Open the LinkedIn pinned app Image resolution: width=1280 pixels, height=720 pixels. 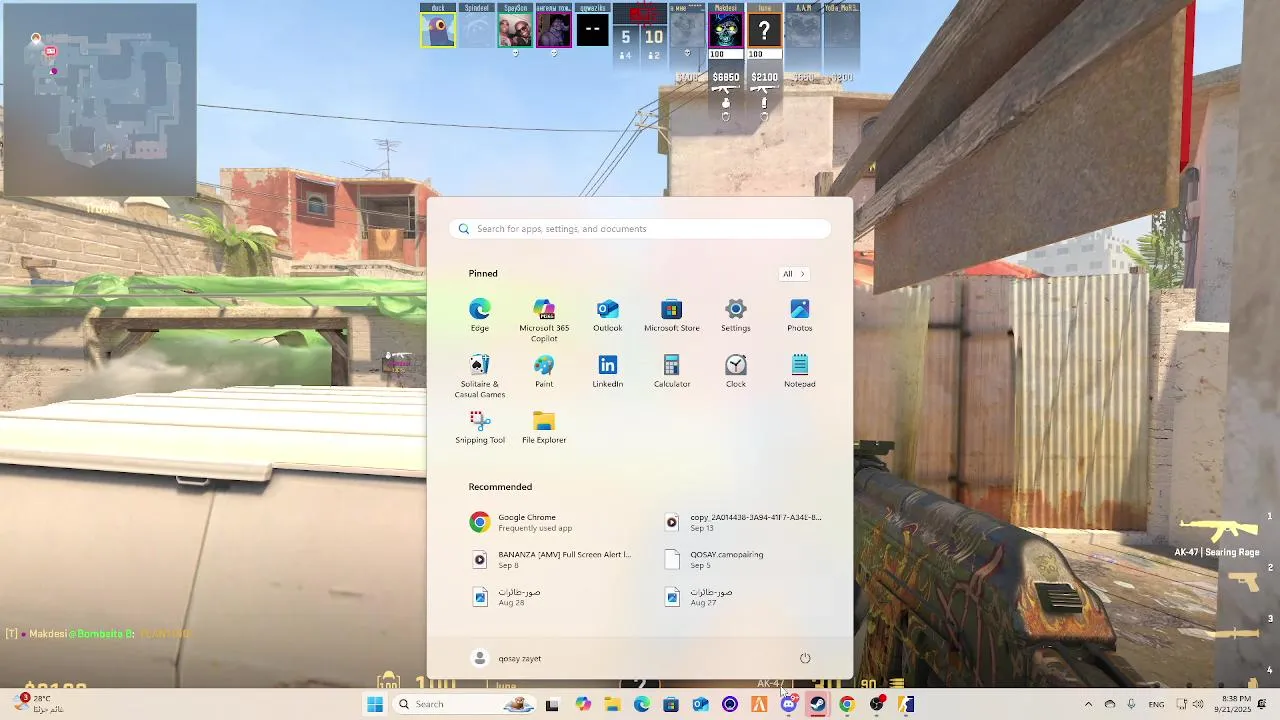coord(608,371)
